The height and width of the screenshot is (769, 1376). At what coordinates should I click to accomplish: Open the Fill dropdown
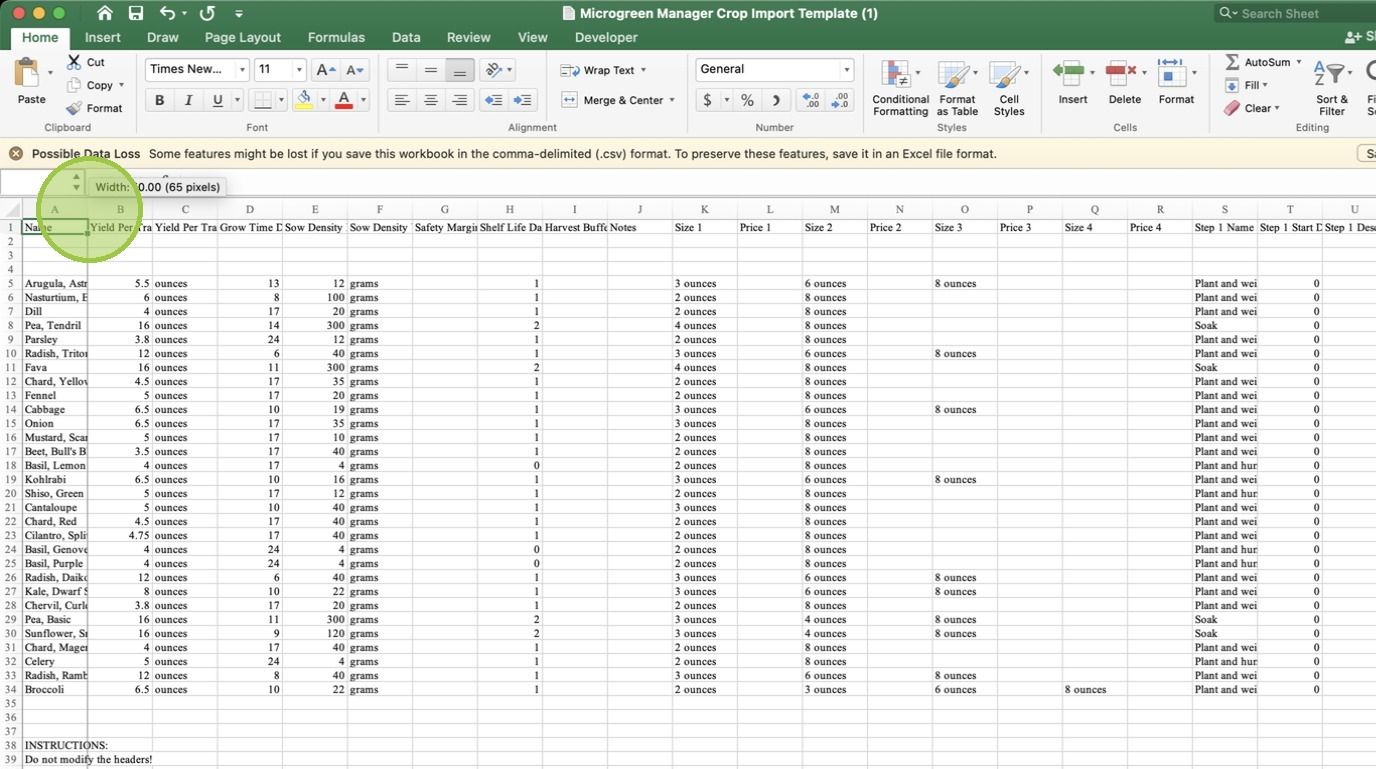(x=1245, y=85)
